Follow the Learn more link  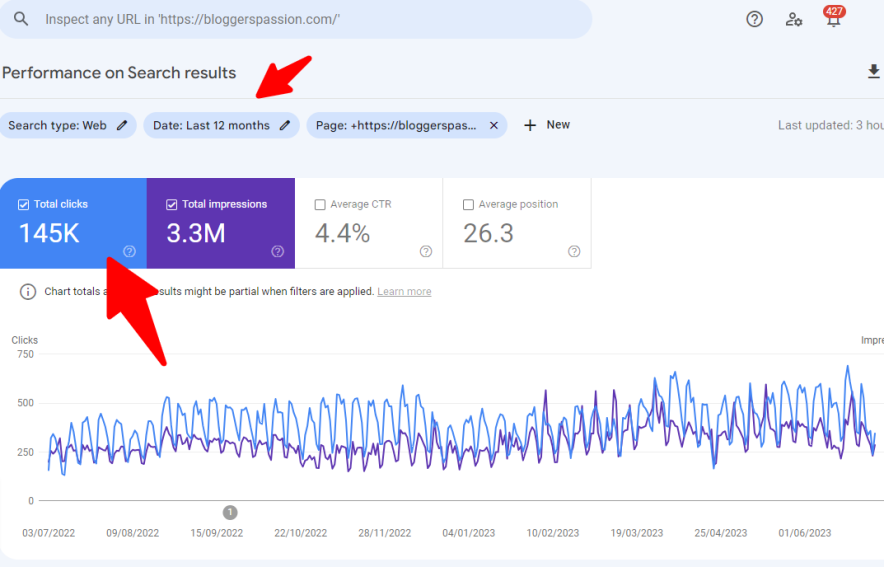(x=404, y=292)
